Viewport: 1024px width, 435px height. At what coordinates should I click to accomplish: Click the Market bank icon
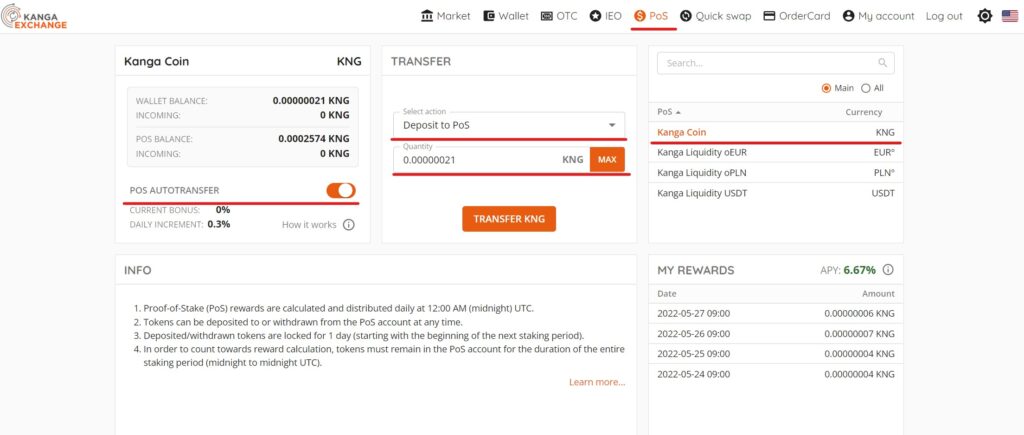[427, 16]
